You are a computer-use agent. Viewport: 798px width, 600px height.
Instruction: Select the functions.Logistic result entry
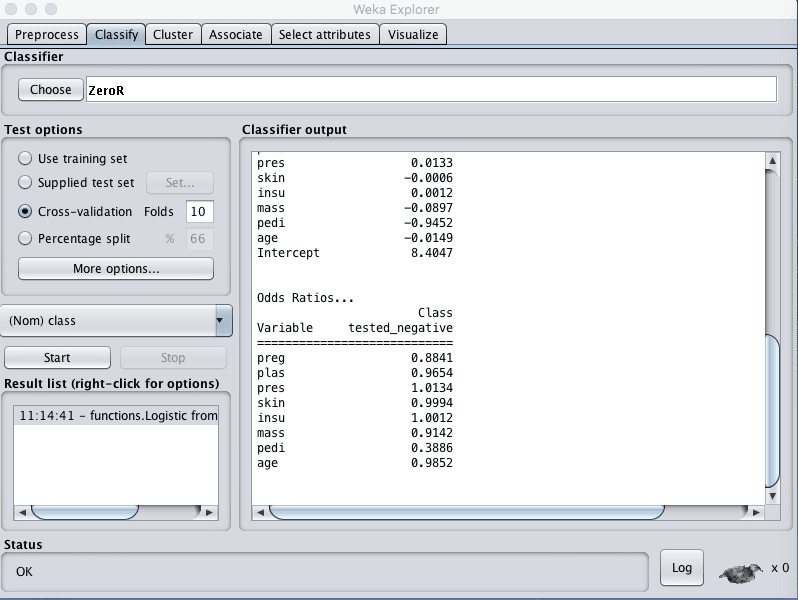(x=116, y=415)
